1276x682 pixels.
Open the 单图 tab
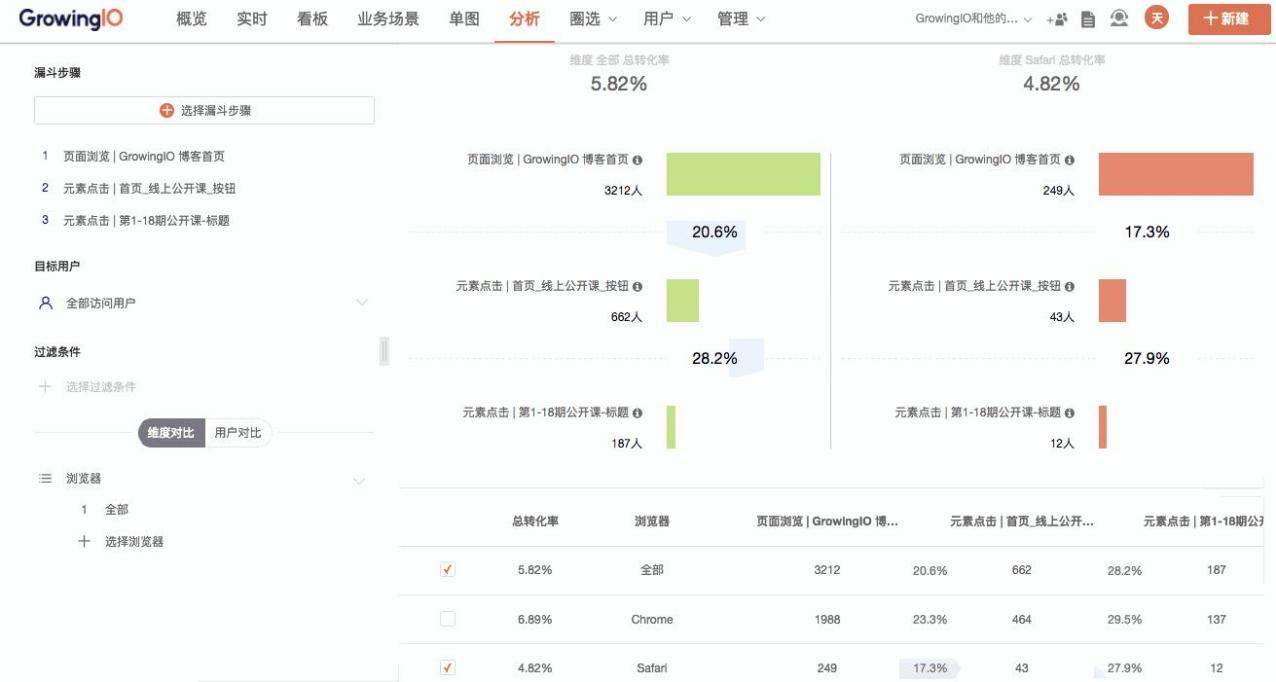pyautogui.click(x=464, y=19)
